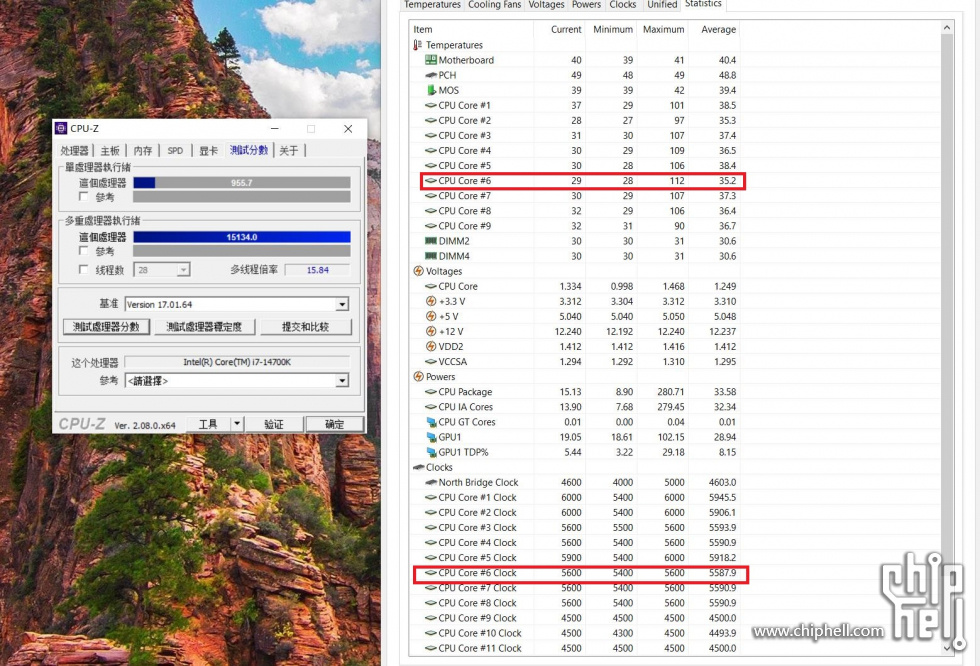This screenshot has width=980, height=666.
Task: Click the lightning icon for +5 V
Action: click(431, 316)
